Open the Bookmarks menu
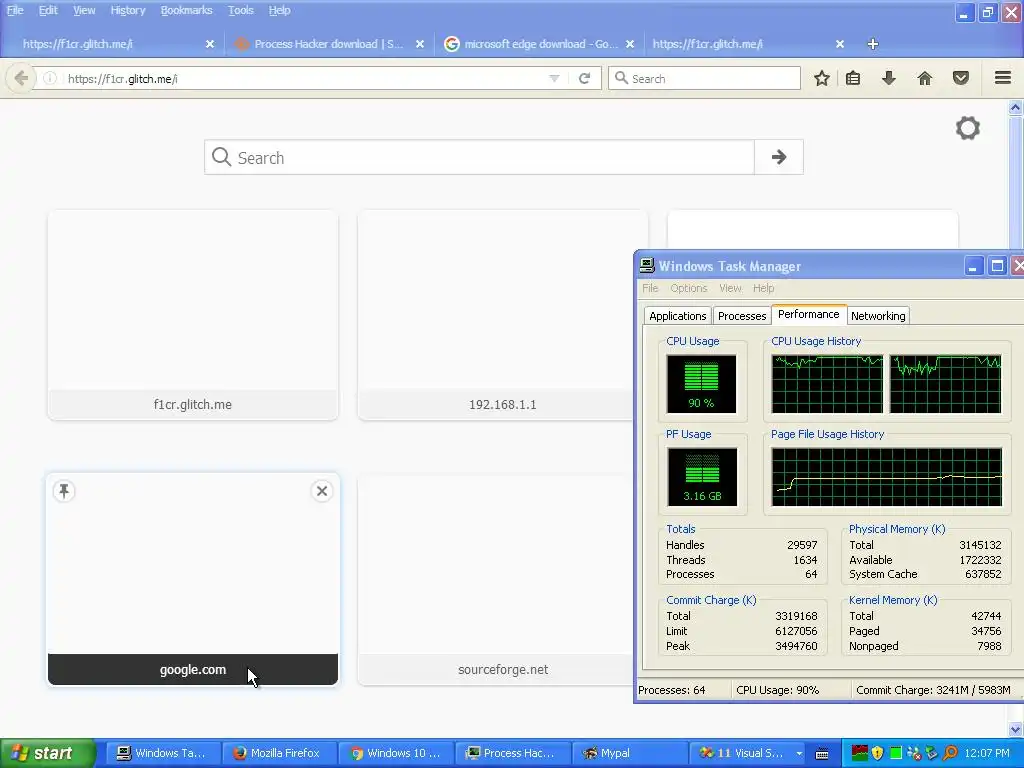Screen dimensions: 1024x768 [186, 10]
